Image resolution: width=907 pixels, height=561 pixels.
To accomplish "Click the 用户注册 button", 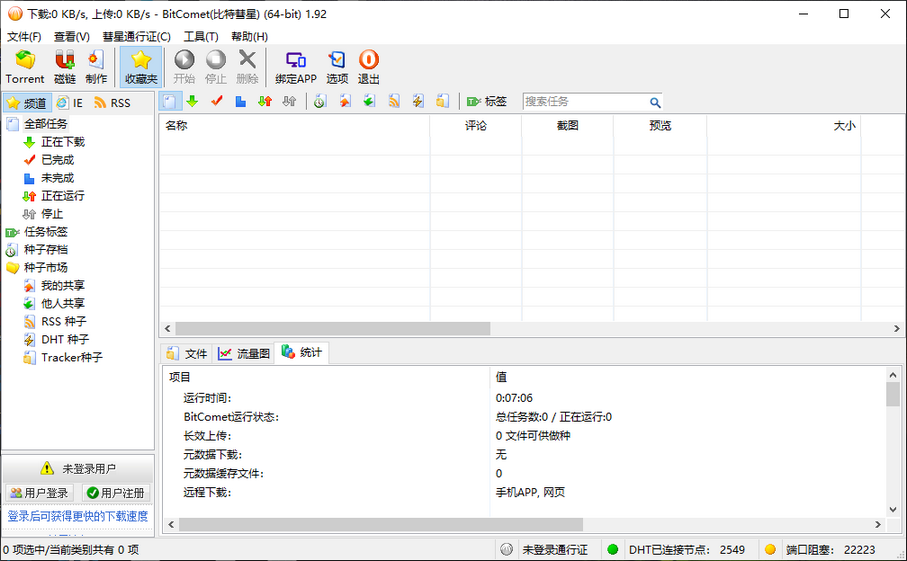I will coord(116,493).
